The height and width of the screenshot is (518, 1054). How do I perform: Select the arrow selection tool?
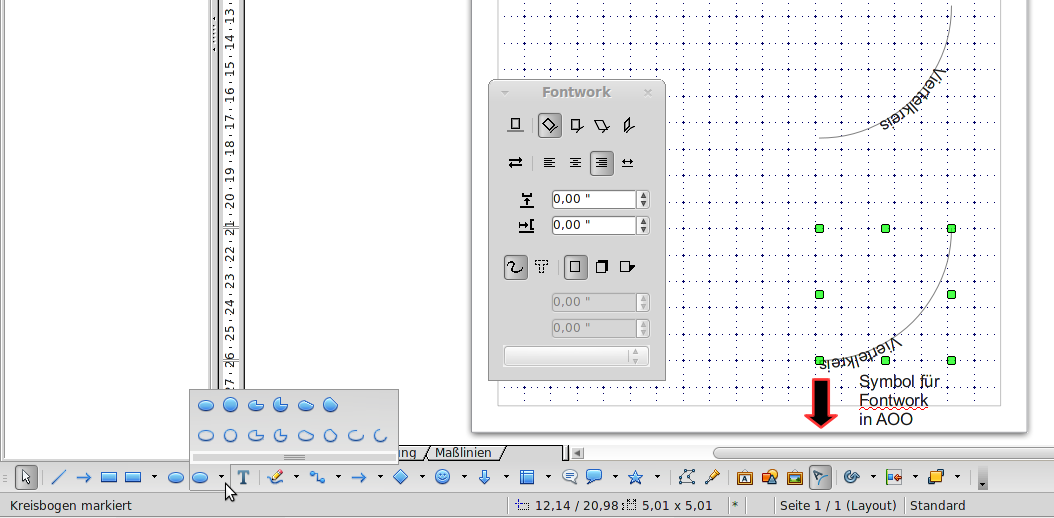pos(27,478)
